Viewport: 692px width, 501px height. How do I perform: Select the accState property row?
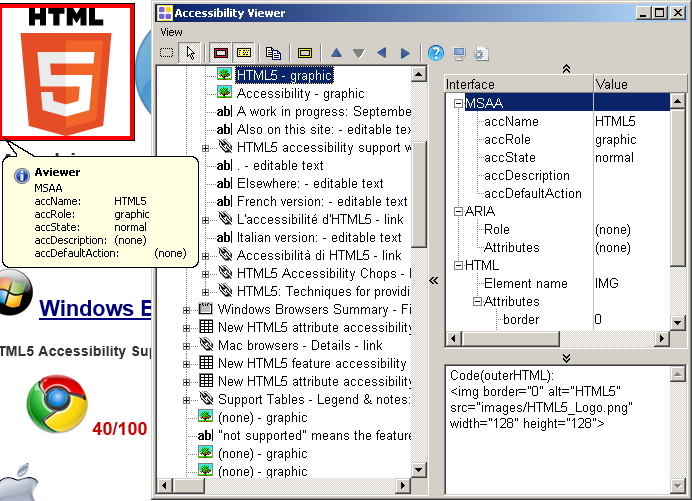tap(558, 158)
